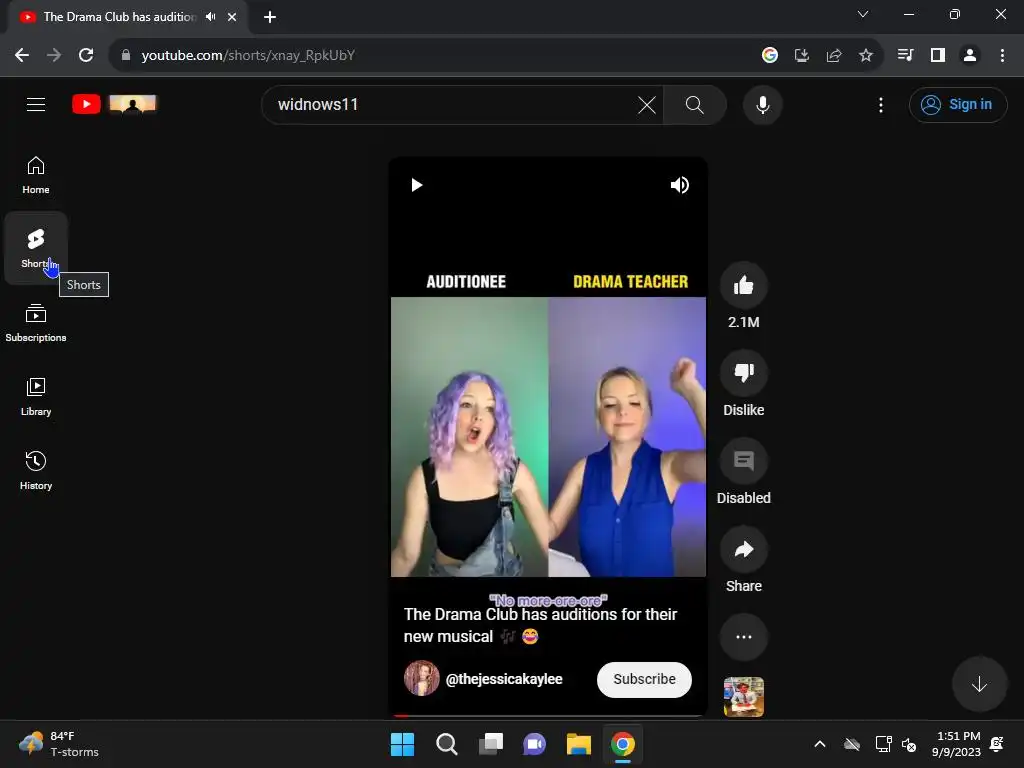Go to the YouTube logo home link
1024x768 pixels.
coord(114,104)
